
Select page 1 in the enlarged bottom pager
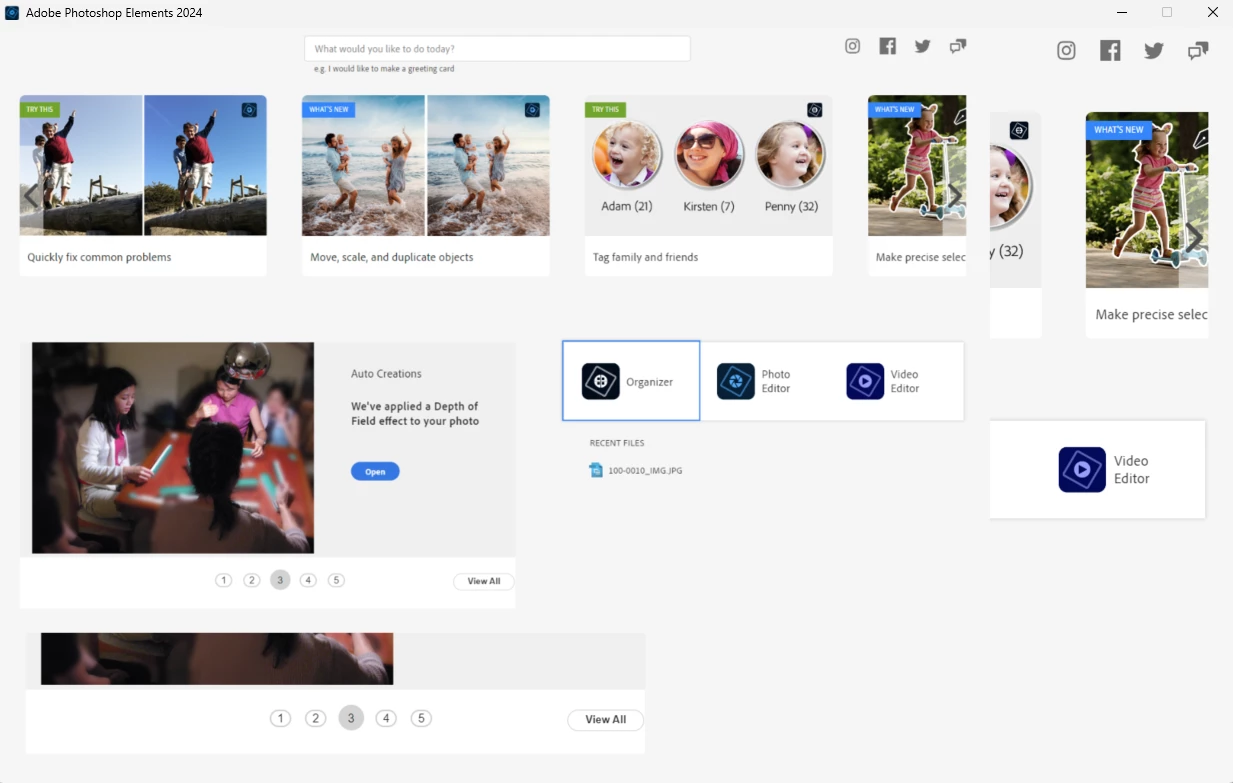[x=281, y=718]
